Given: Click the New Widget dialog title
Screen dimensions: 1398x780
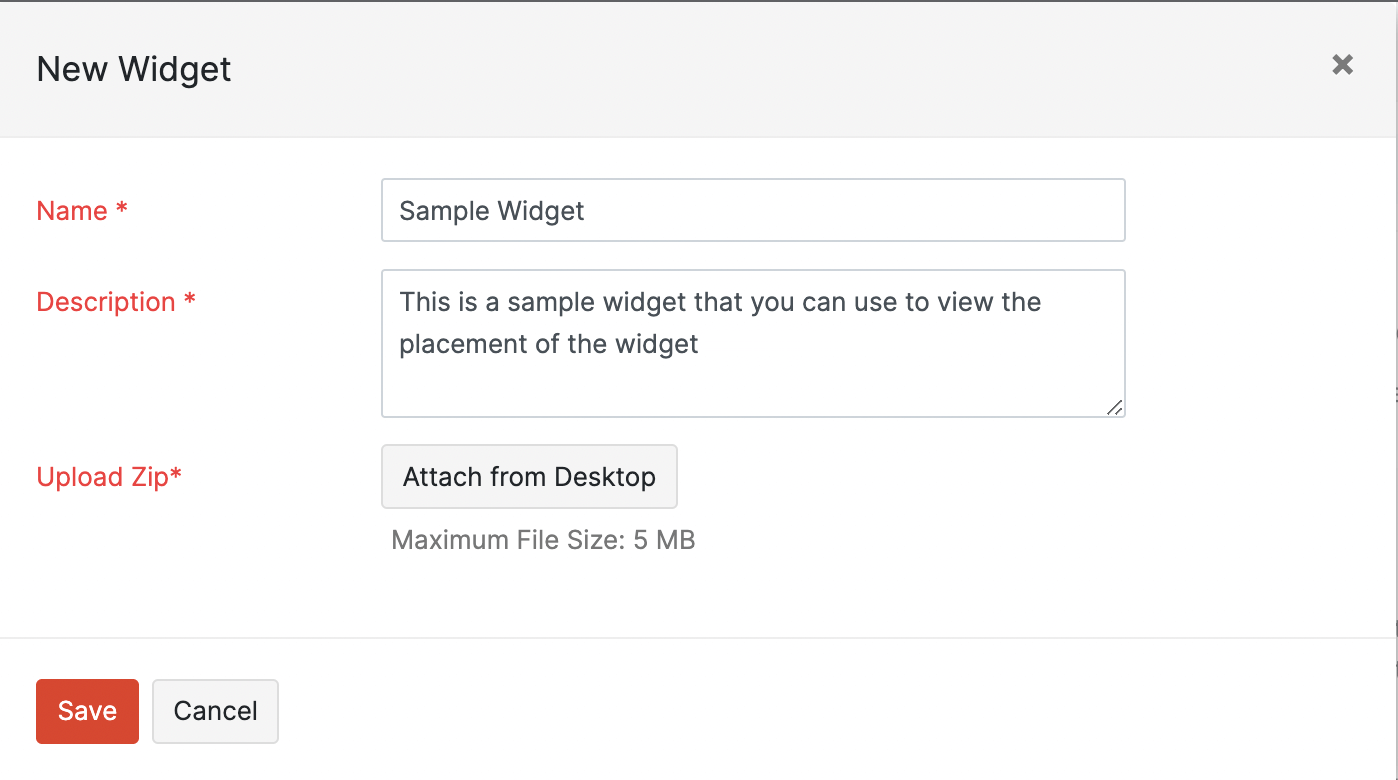Looking at the screenshot, I should tap(134, 69).
